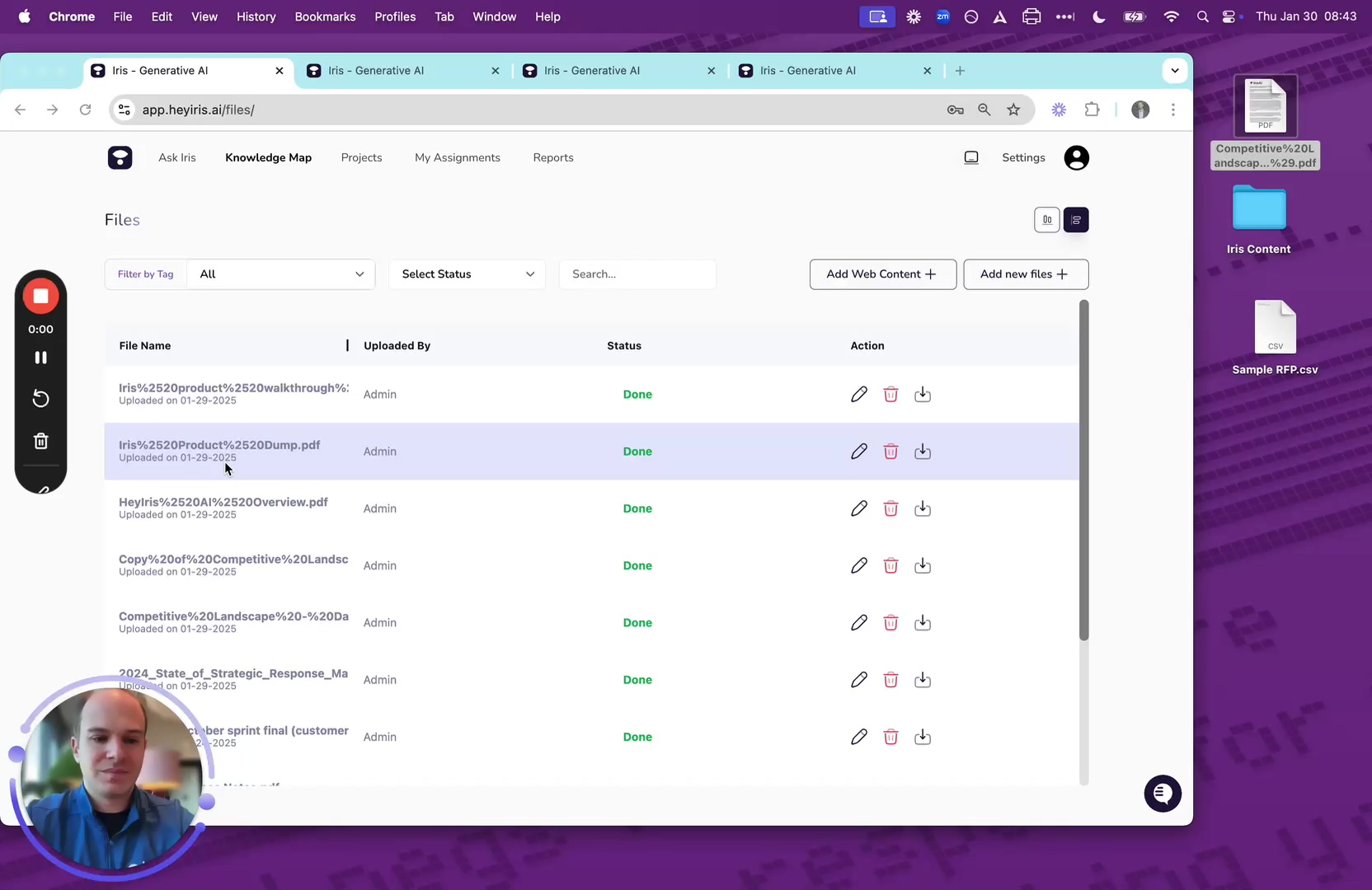Click the panel icon beside Settings
Screen dimensions: 1372x890
(x=971, y=157)
